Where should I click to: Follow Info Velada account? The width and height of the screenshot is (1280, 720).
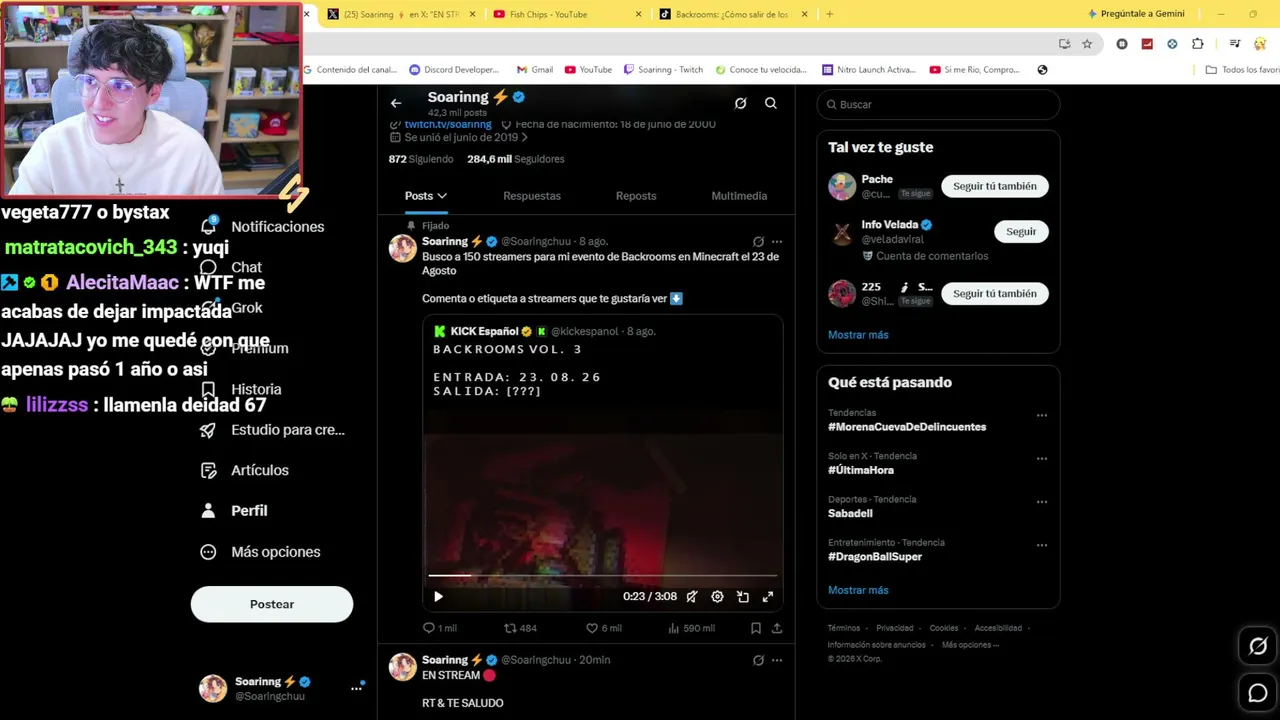coord(1021,231)
